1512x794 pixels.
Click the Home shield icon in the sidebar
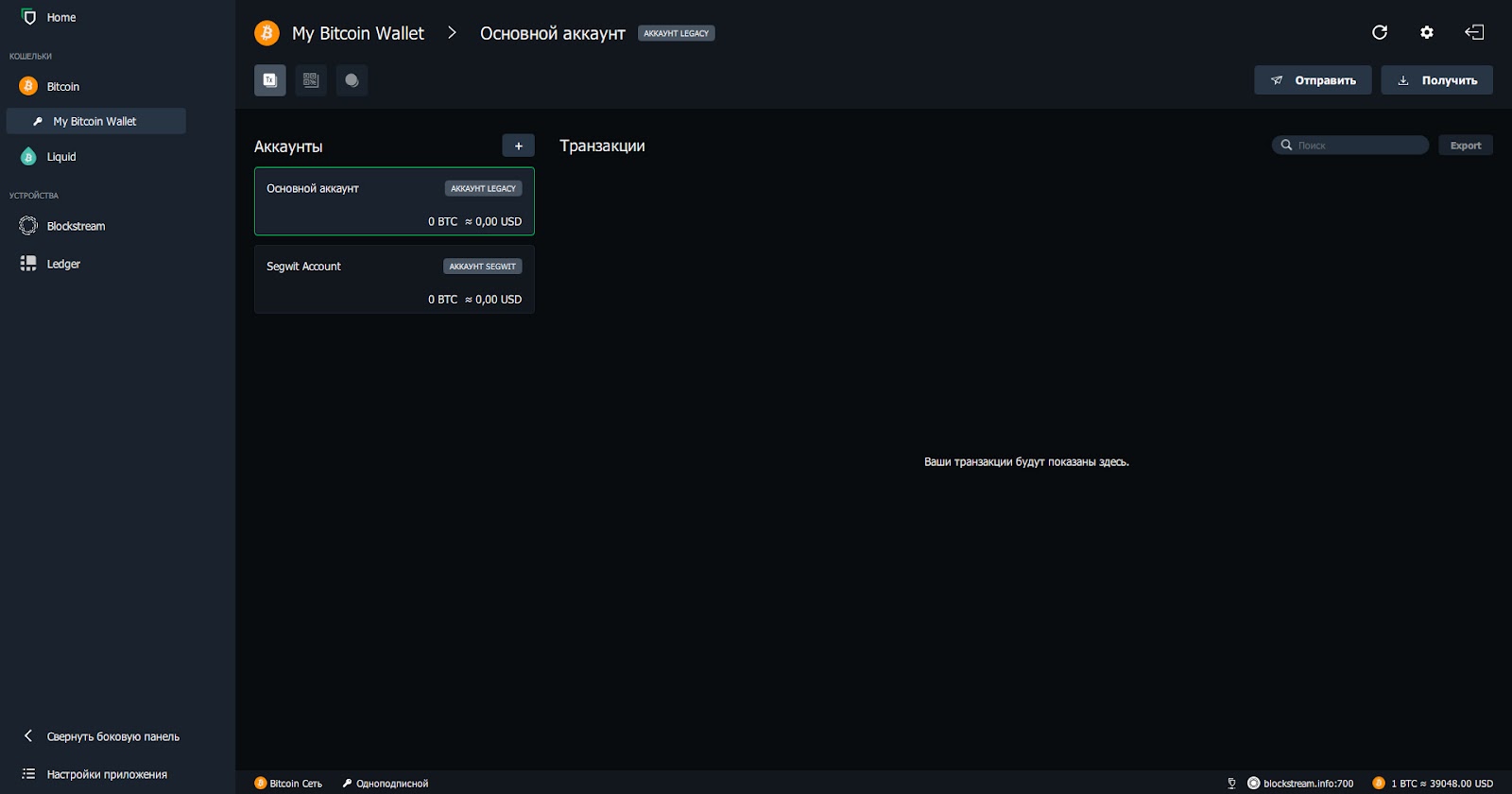click(x=28, y=17)
